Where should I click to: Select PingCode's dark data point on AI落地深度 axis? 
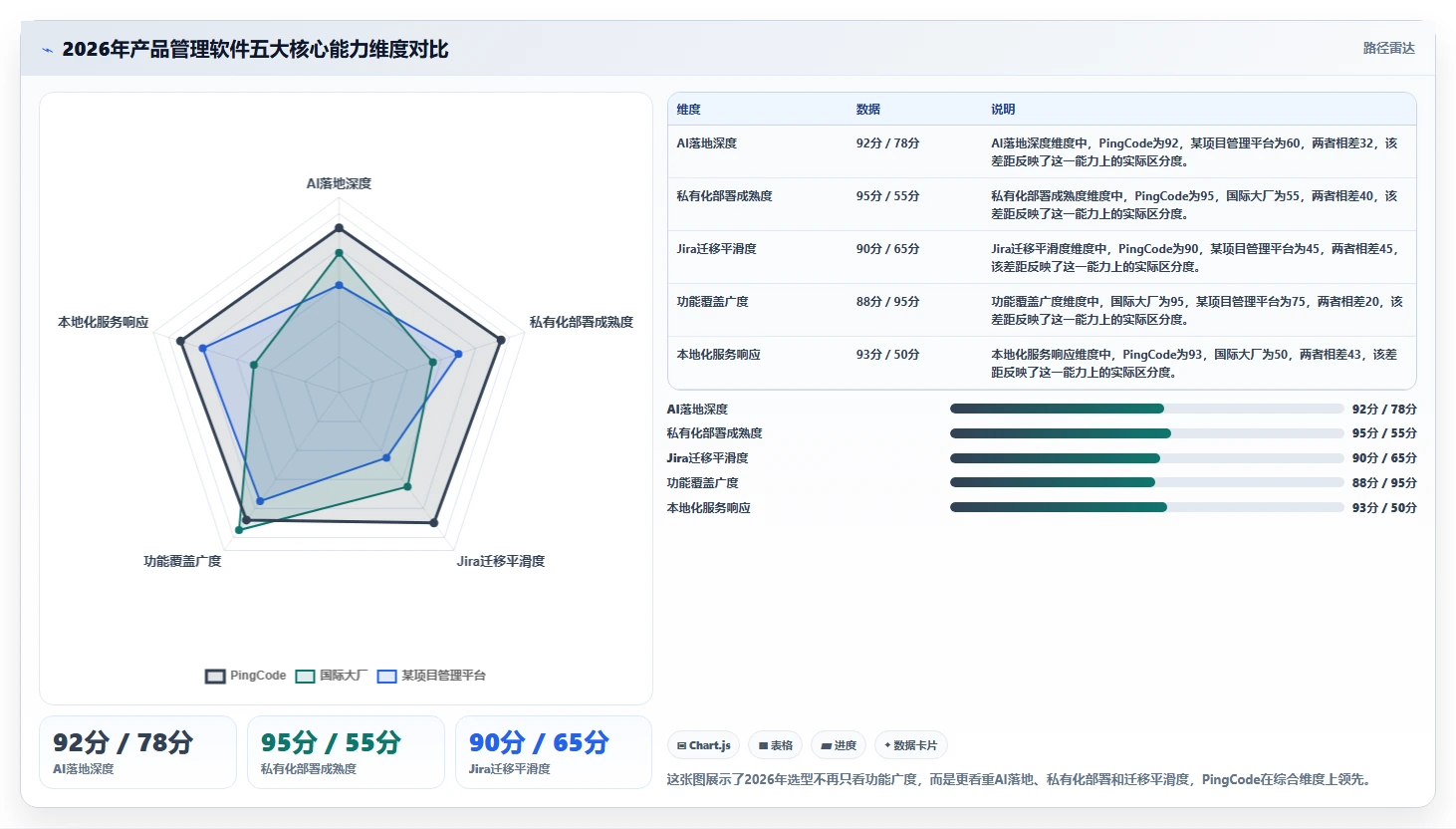(x=339, y=228)
